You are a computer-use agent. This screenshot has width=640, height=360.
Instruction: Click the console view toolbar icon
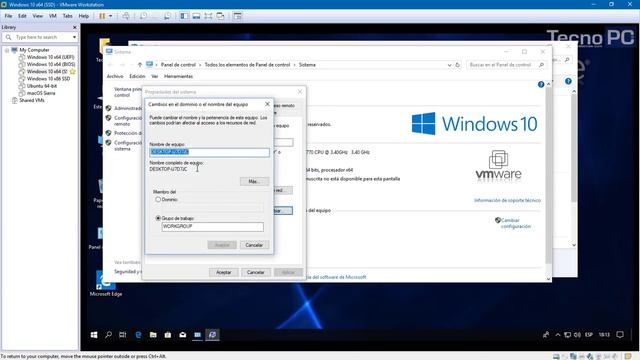pos(238,16)
